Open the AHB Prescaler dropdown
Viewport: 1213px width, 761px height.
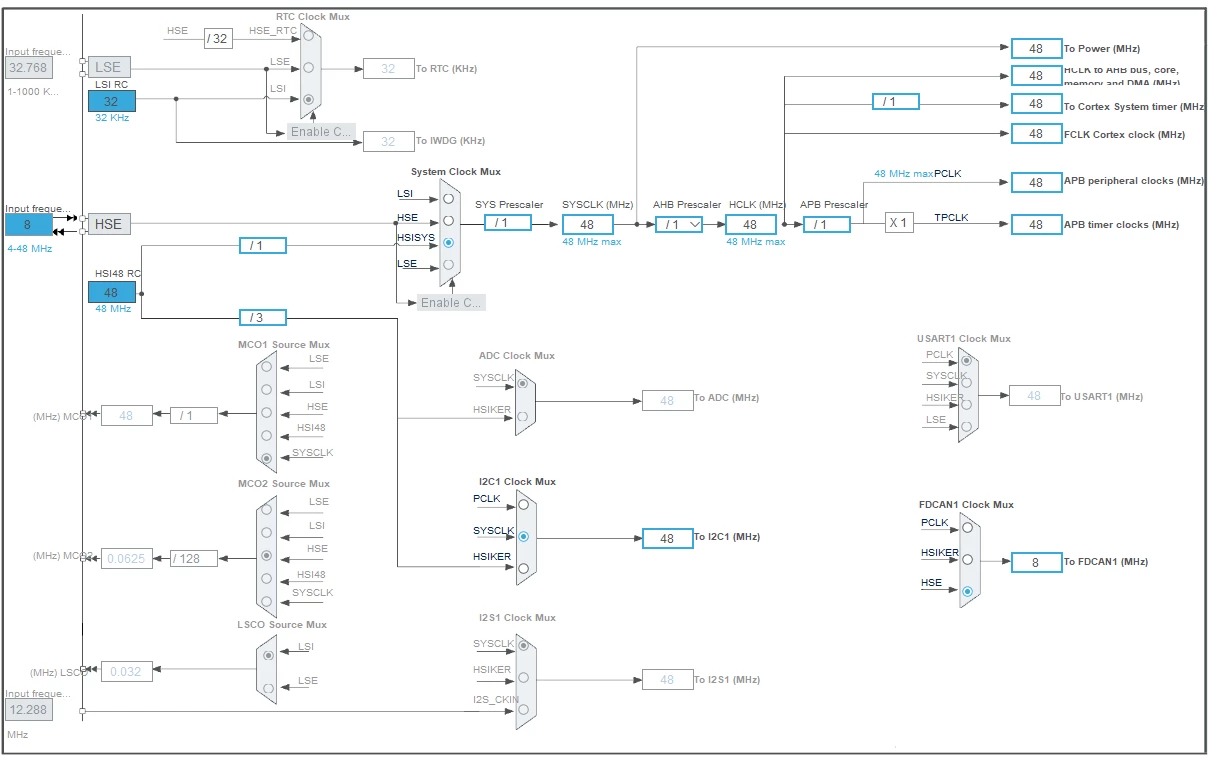[x=680, y=224]
